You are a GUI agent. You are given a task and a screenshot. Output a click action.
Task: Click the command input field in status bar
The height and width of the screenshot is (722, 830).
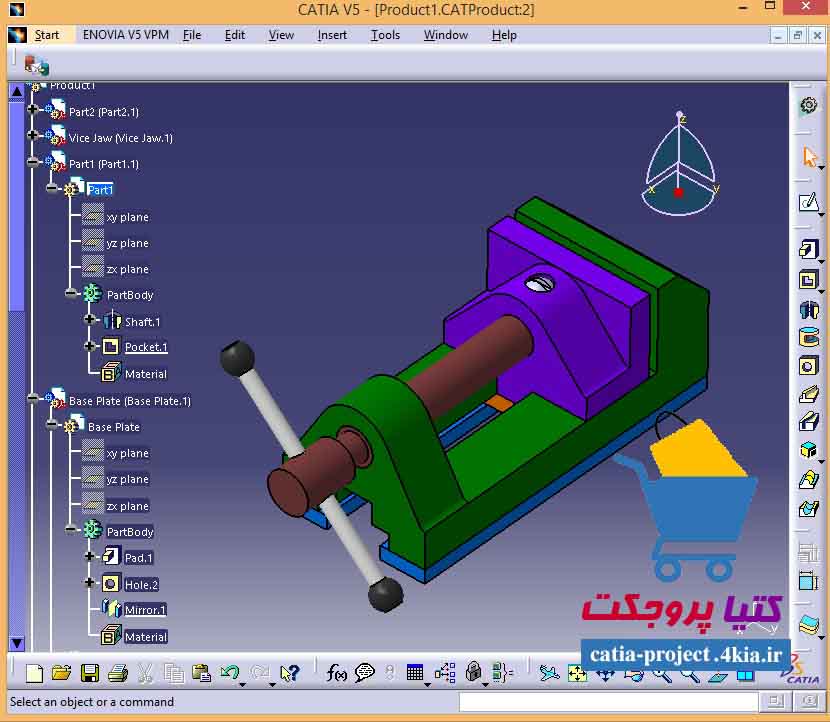click(609, 702)
